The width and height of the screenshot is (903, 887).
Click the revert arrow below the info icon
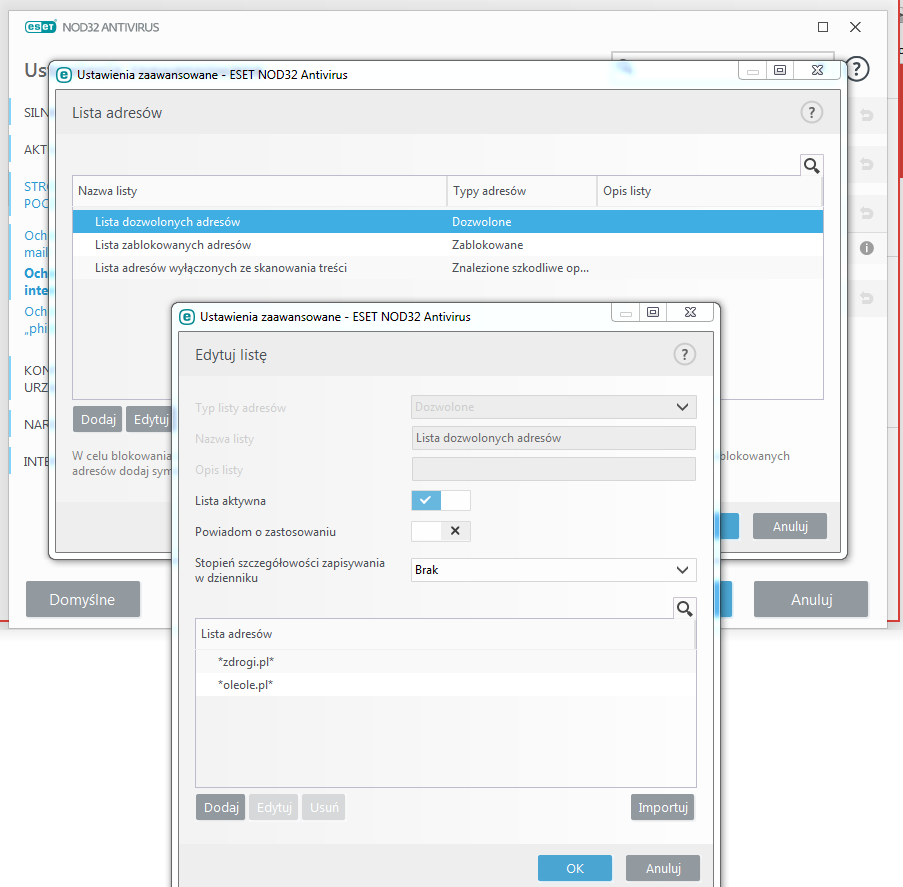point(867,298)
